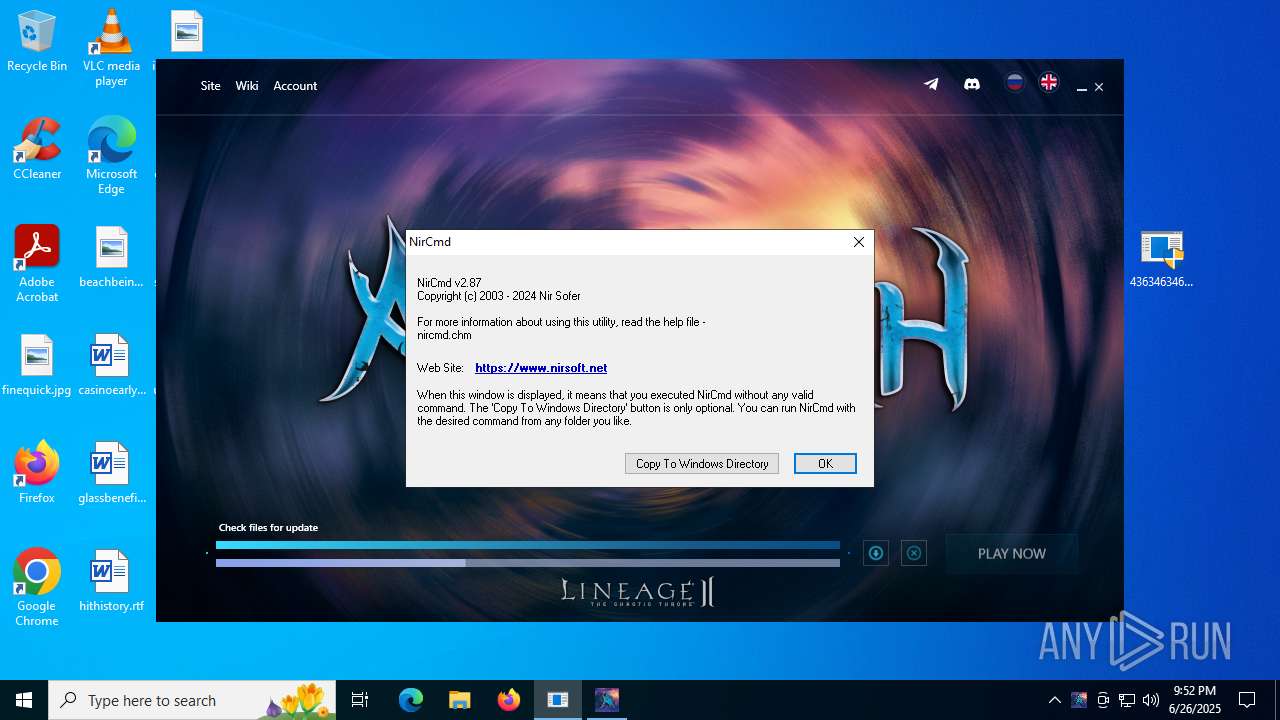Open the Account menu in launcher

pos(295,86)
